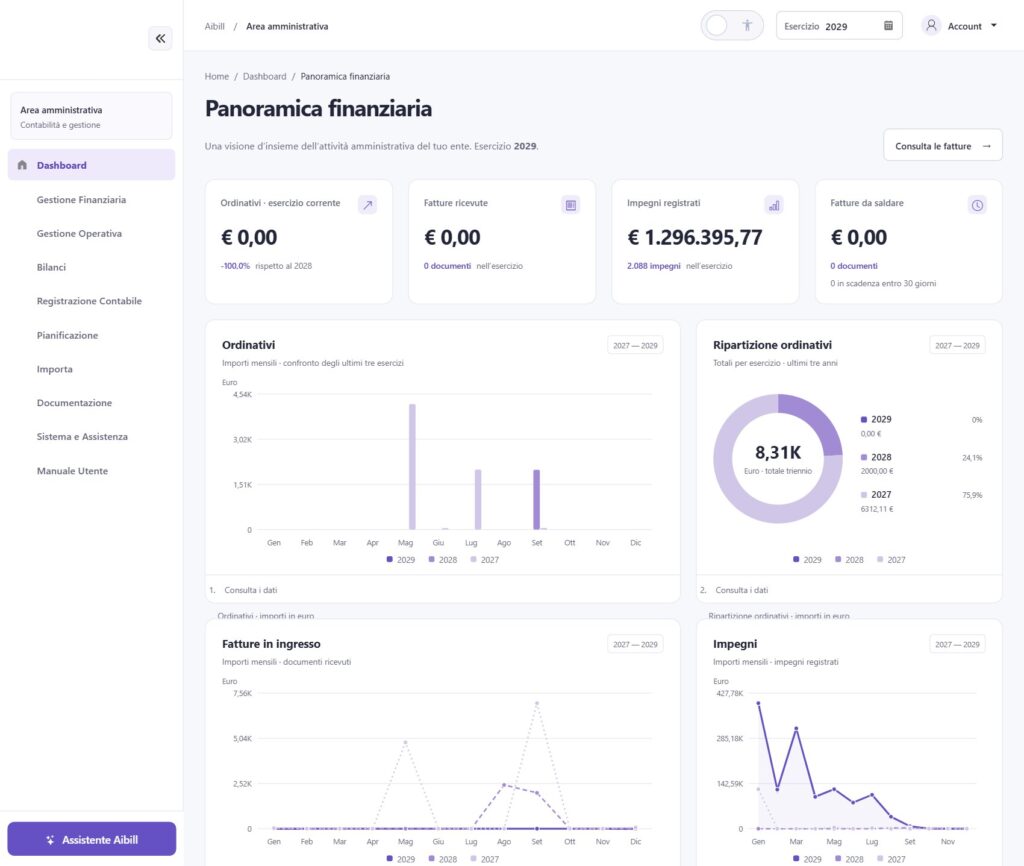Viewport: 1024px width, 866px height.
Task: Click the 2027 — 2029 badge on Fatture in ingresso
Action: click(635, 644)
